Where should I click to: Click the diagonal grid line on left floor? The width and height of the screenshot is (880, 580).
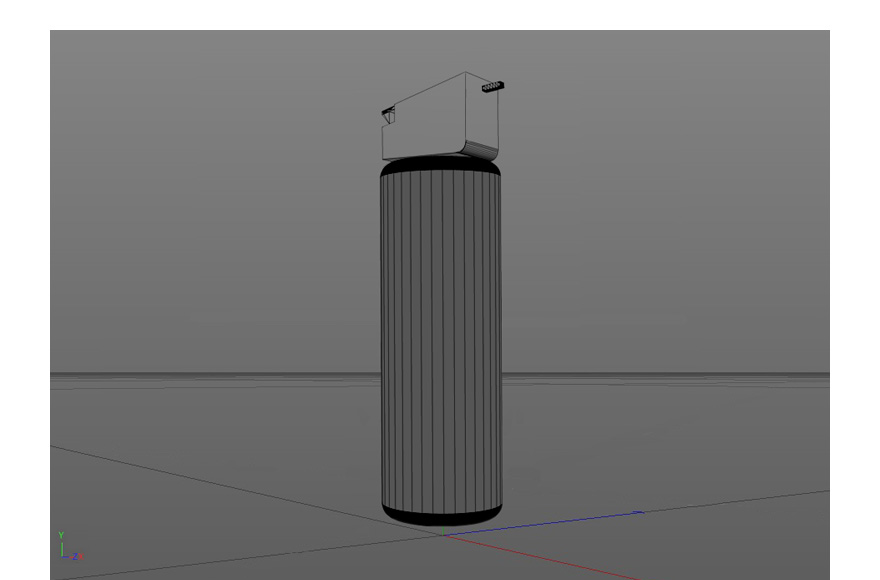[200, 477]
